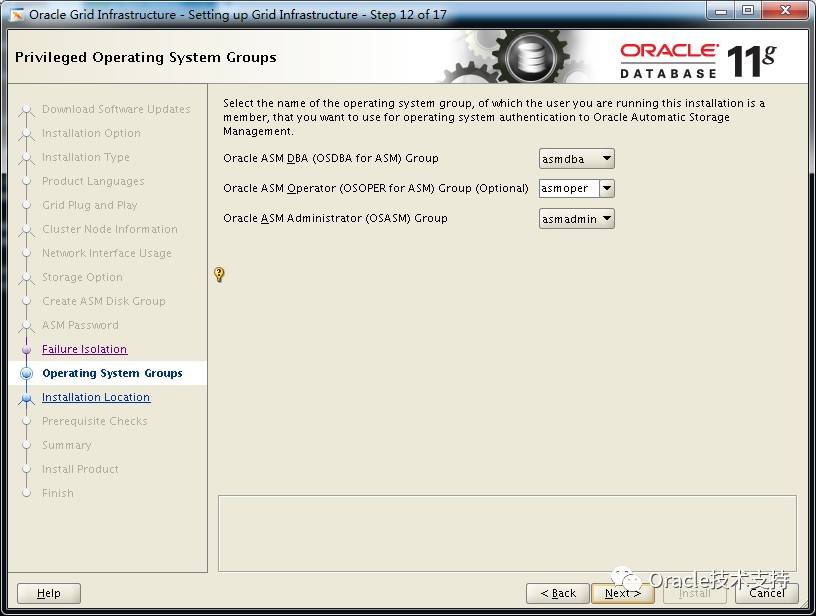Click the disabled Install button
This screenshot has width=816, height=616.
tap(695, 593)
